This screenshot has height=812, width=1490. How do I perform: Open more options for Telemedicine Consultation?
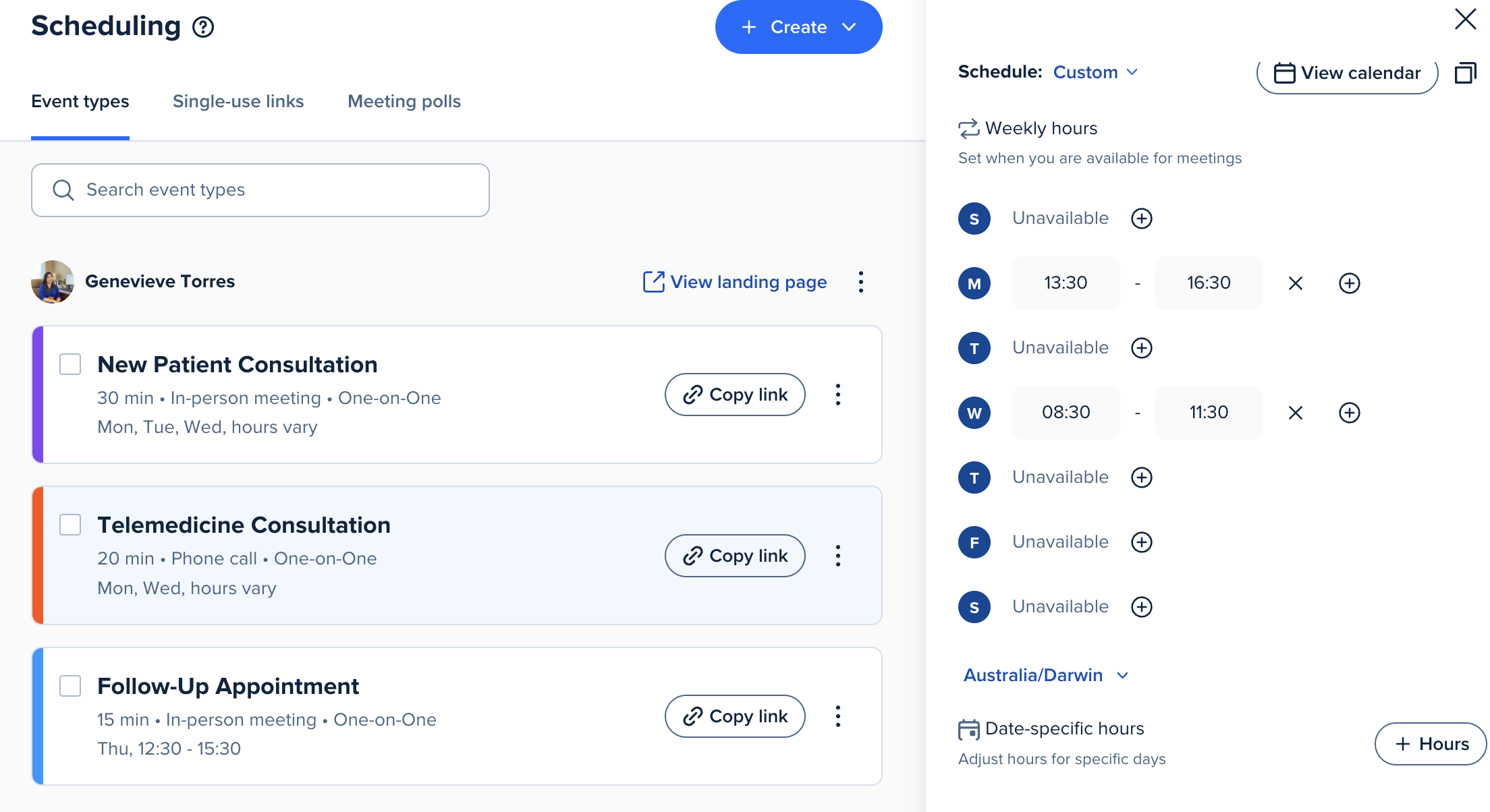pyautogui.click(x=837, y=556)
